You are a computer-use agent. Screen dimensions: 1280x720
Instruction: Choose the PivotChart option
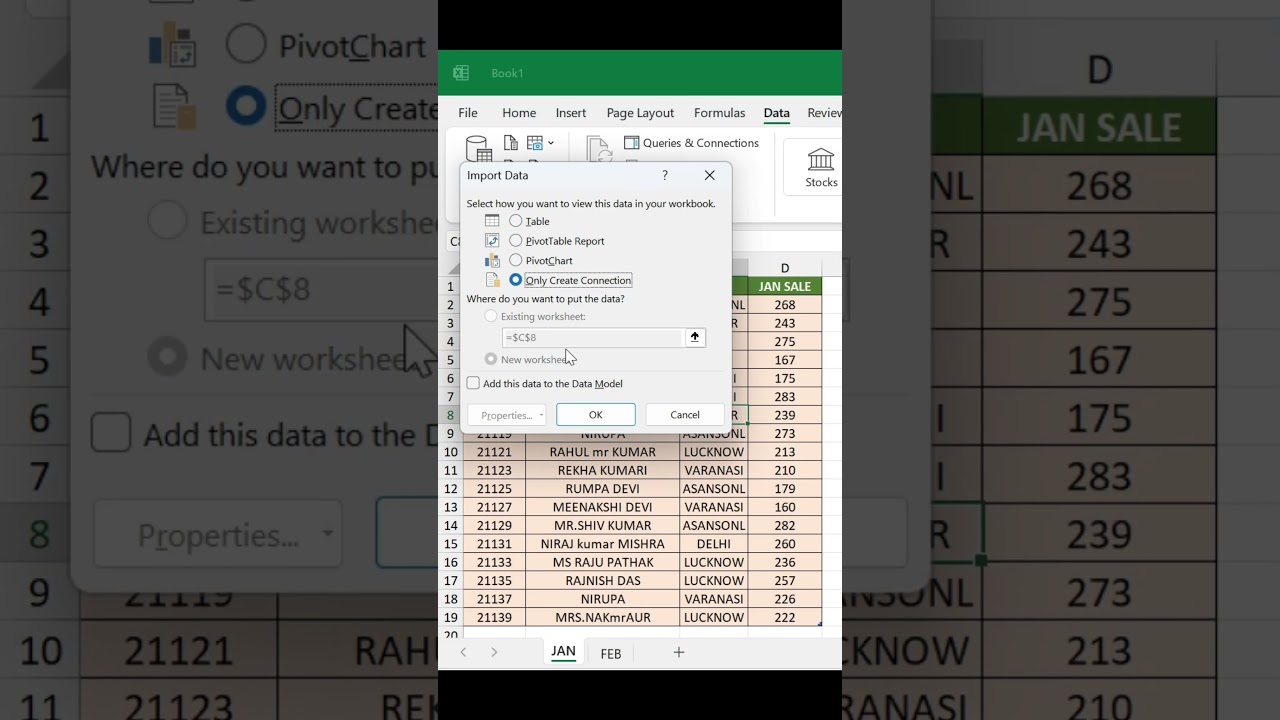pos(516,260)
